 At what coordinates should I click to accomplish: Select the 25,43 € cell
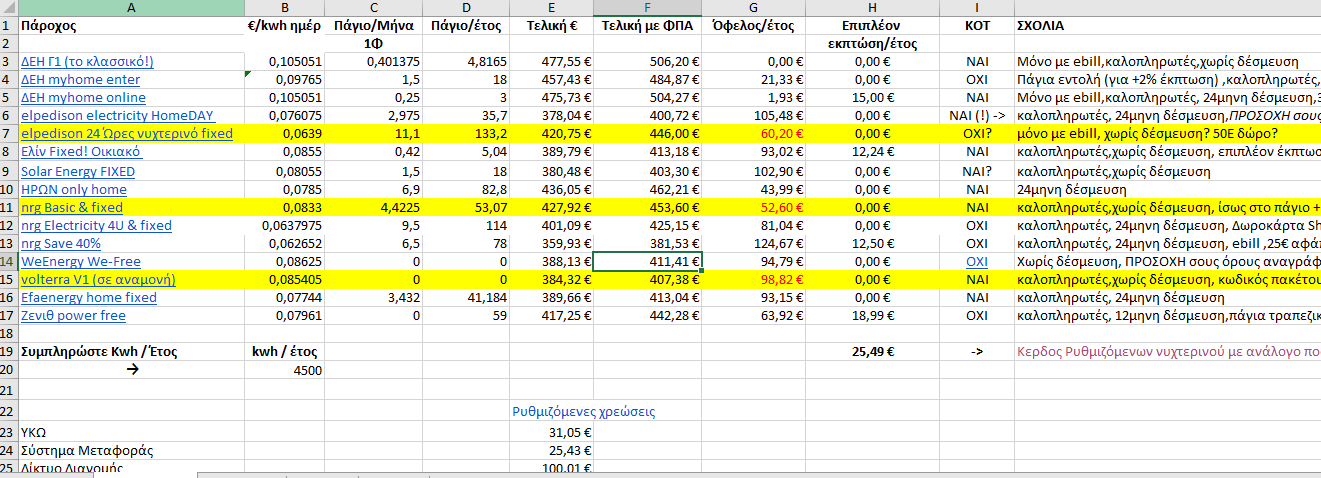[551, 450]
